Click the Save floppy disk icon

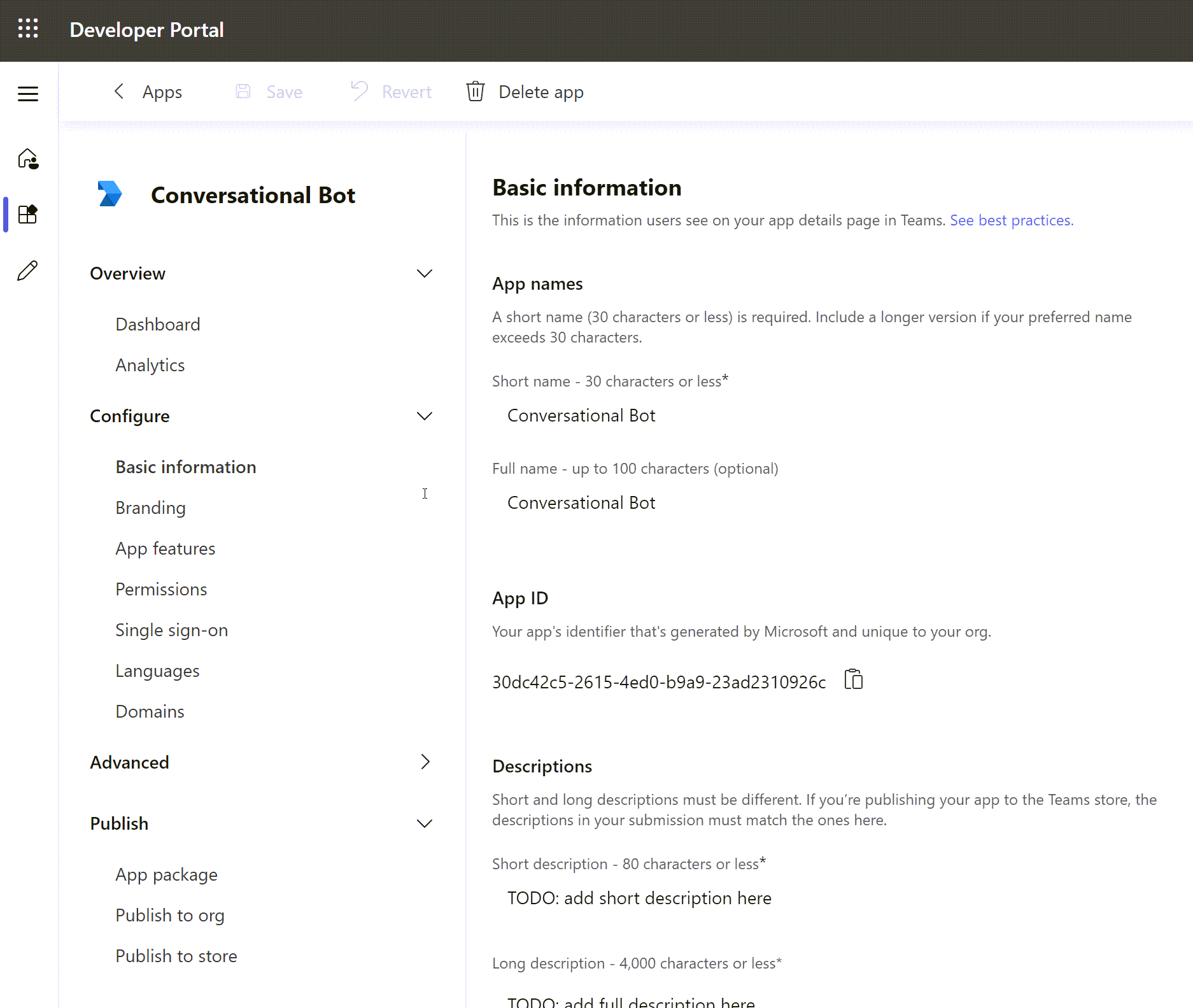pyautogui.click(x=243, y=92)
